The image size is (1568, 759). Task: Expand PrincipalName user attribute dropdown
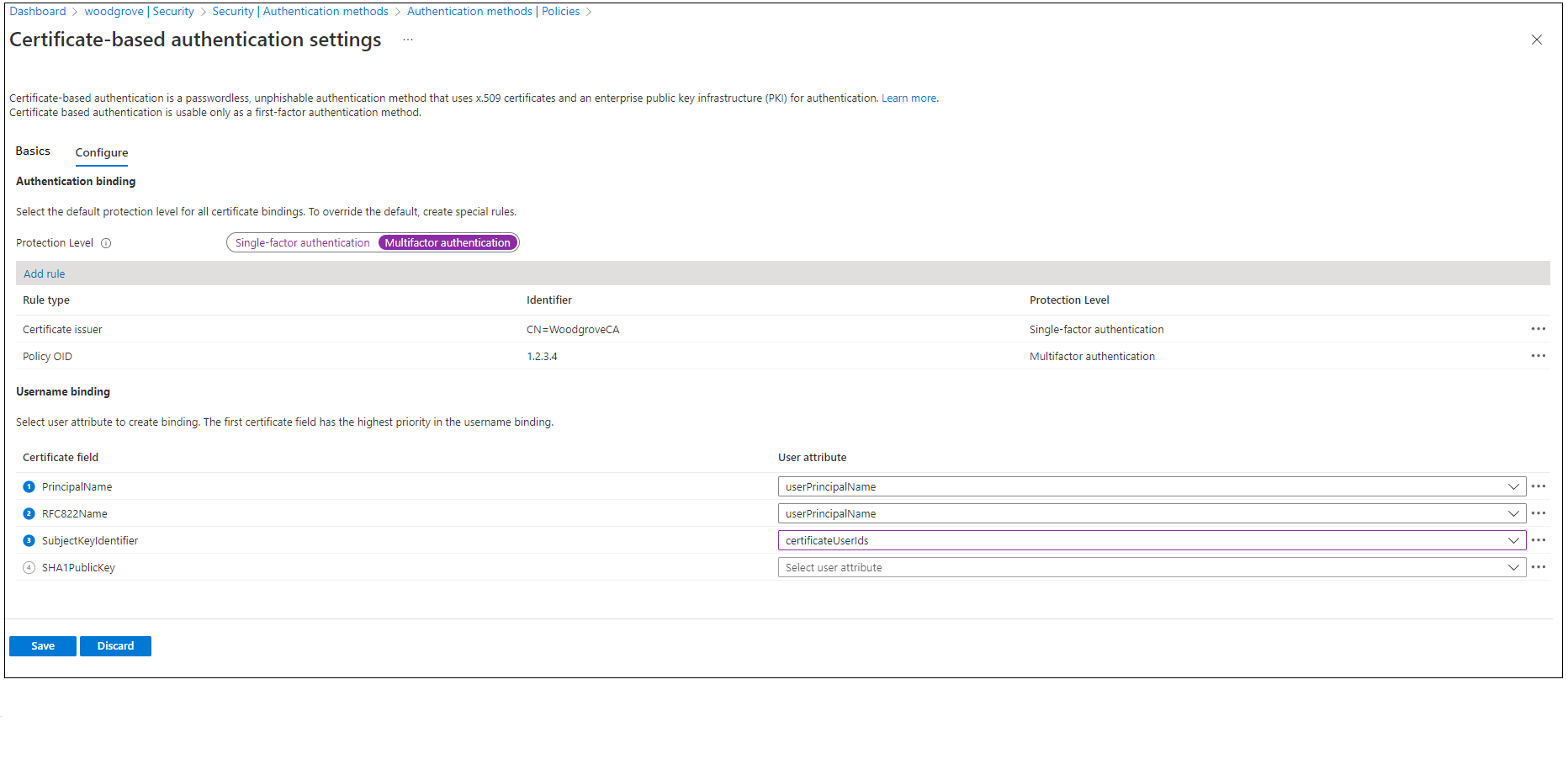point(1152,486)
